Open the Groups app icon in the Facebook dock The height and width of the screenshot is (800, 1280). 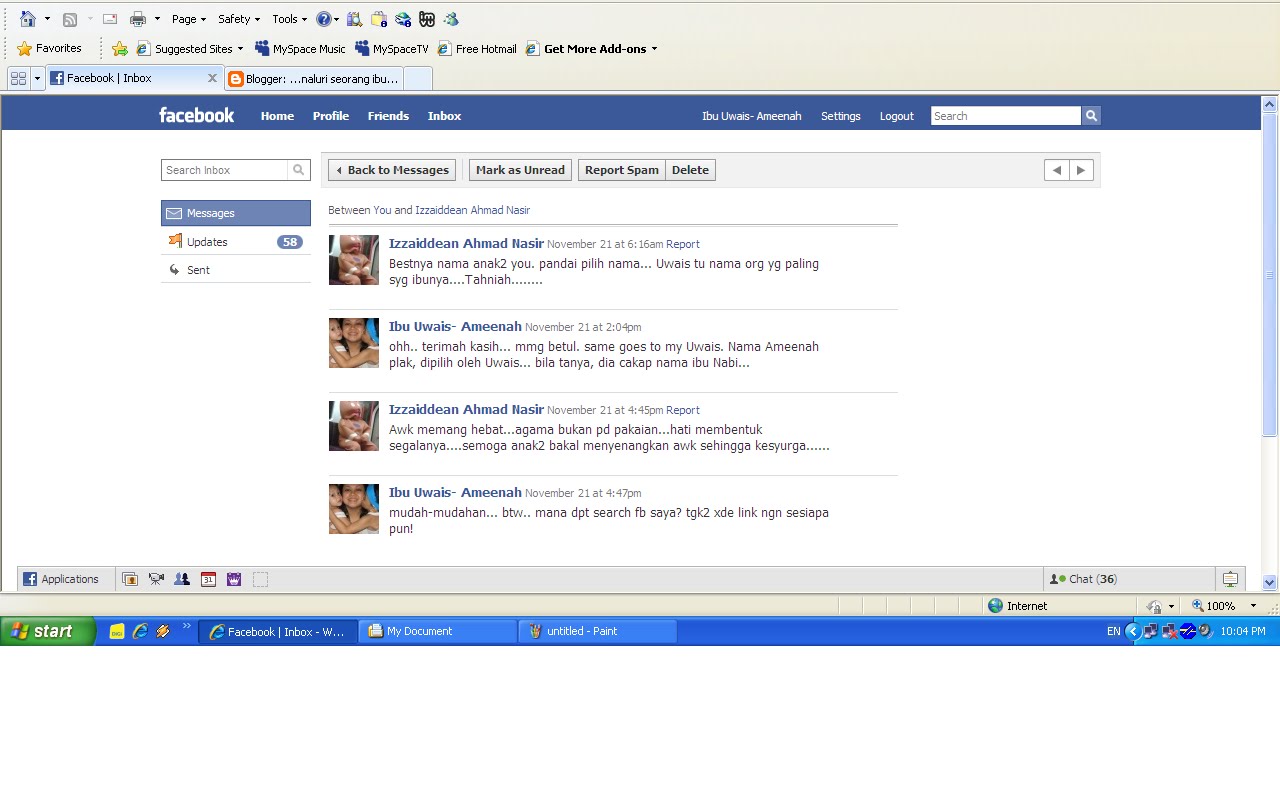182,579
